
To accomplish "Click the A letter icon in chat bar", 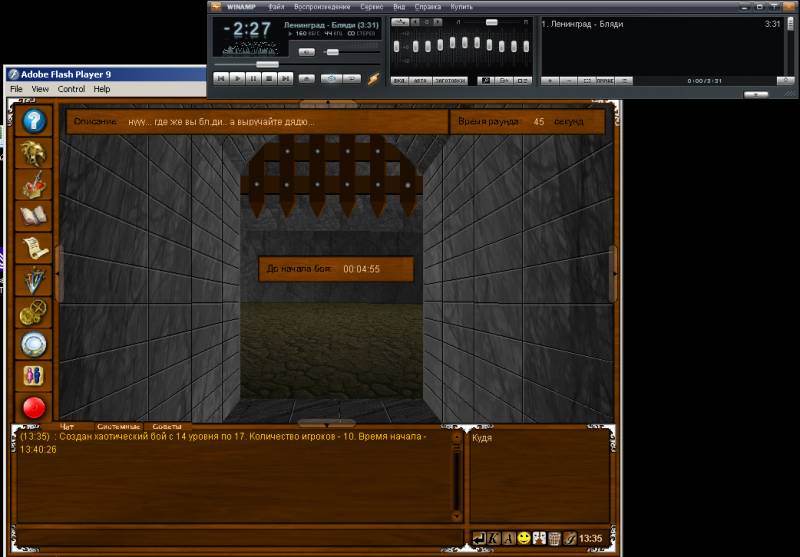I will 509,539.
